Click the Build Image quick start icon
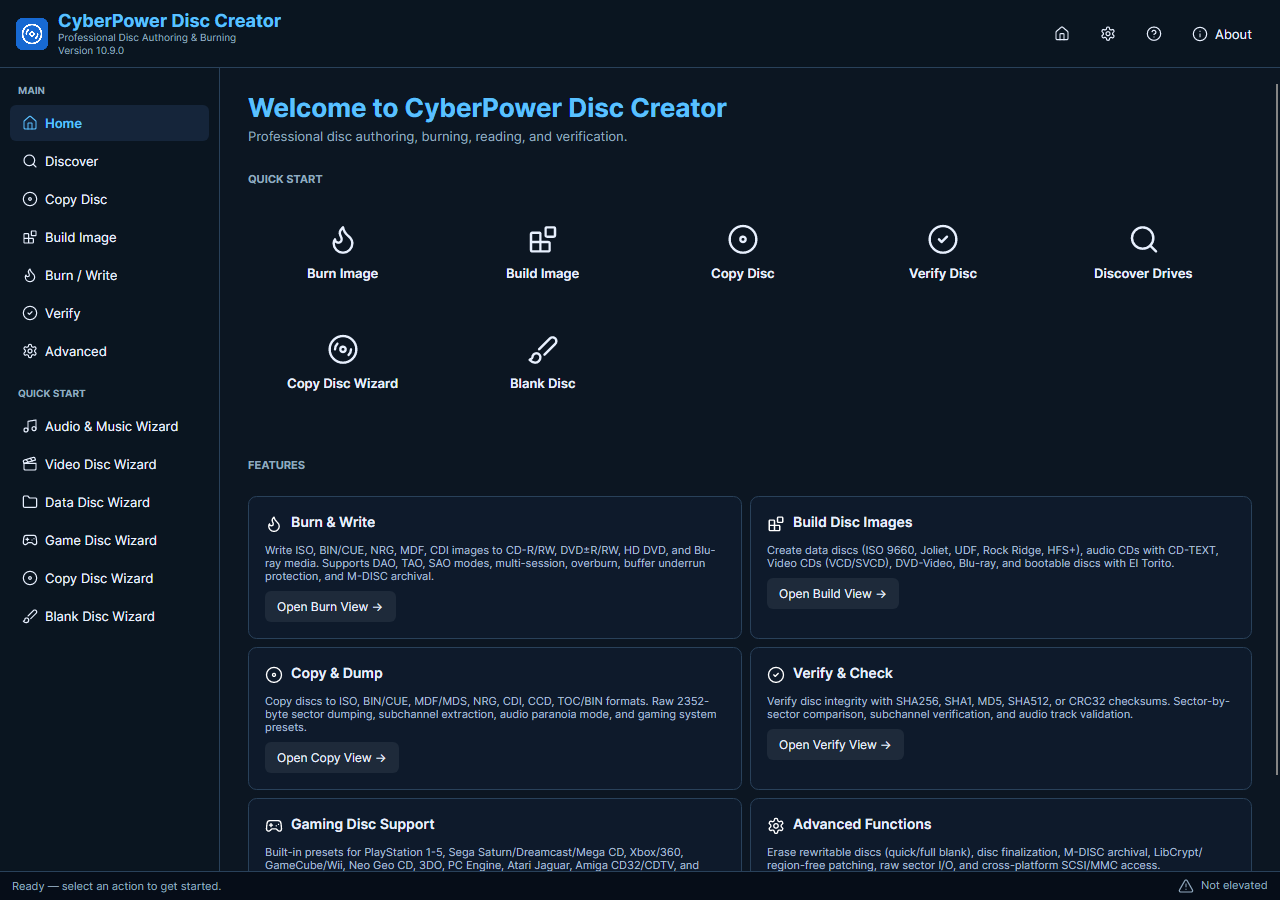 543,240
